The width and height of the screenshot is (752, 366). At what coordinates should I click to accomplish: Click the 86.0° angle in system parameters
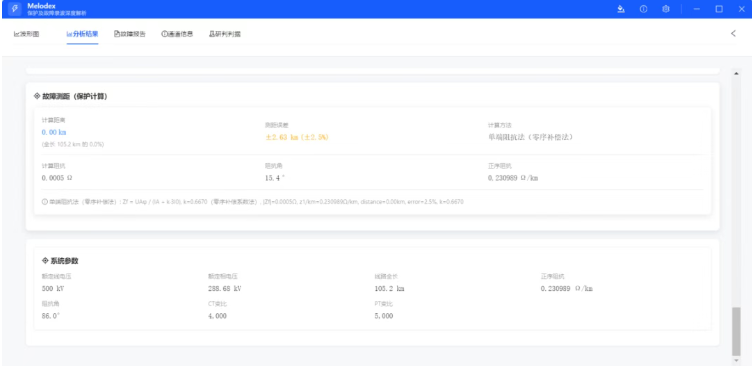point(51,316)
